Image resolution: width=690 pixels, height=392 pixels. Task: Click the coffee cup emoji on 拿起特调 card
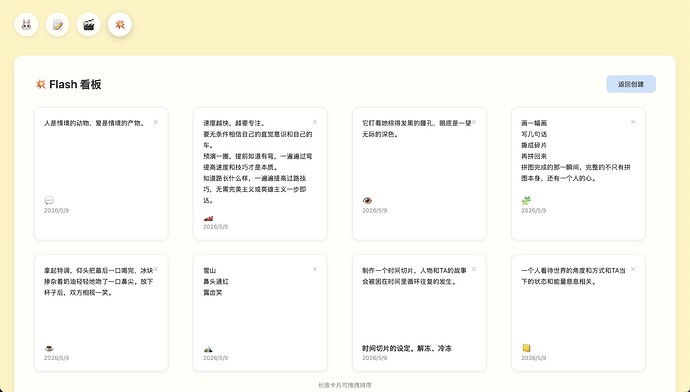point(49,348)
